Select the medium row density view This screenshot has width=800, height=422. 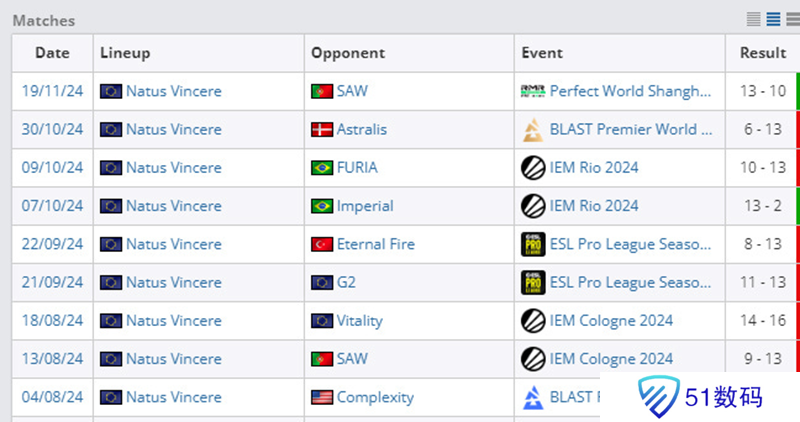tap(773, 19)
